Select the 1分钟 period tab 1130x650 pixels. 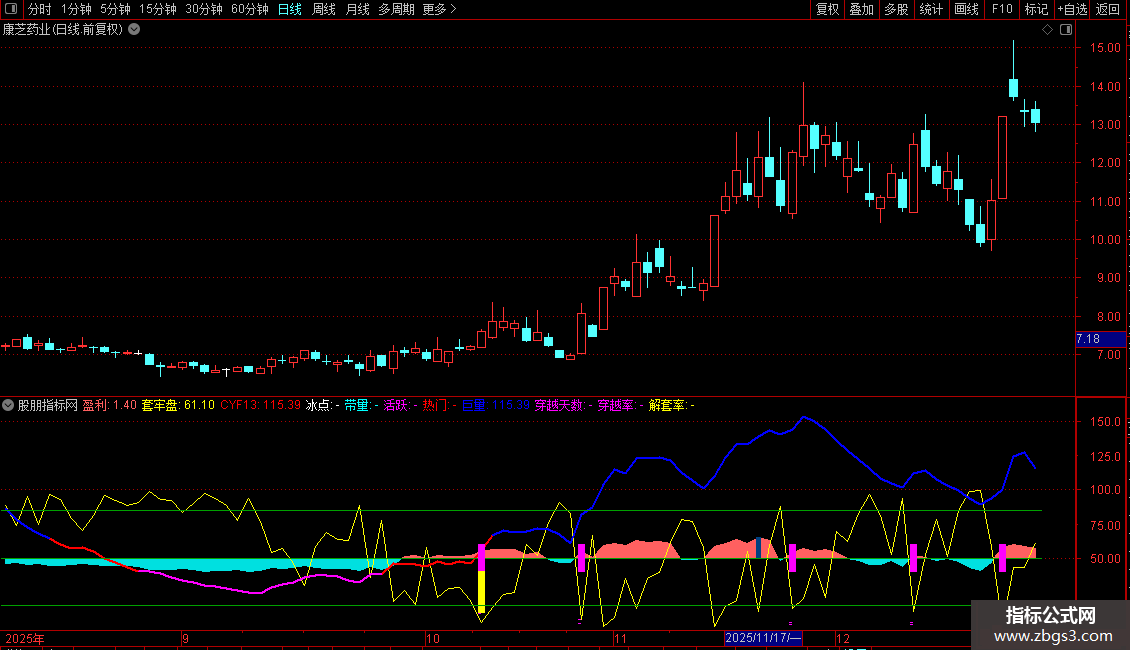point(76,9)
